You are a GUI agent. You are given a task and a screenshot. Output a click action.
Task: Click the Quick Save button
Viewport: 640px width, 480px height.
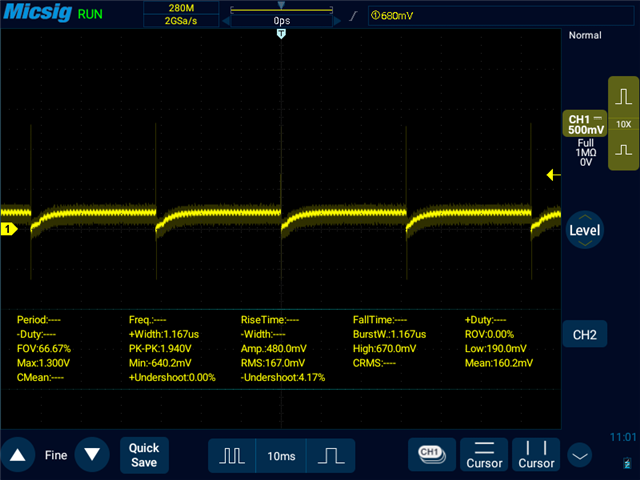click(144, 455)
